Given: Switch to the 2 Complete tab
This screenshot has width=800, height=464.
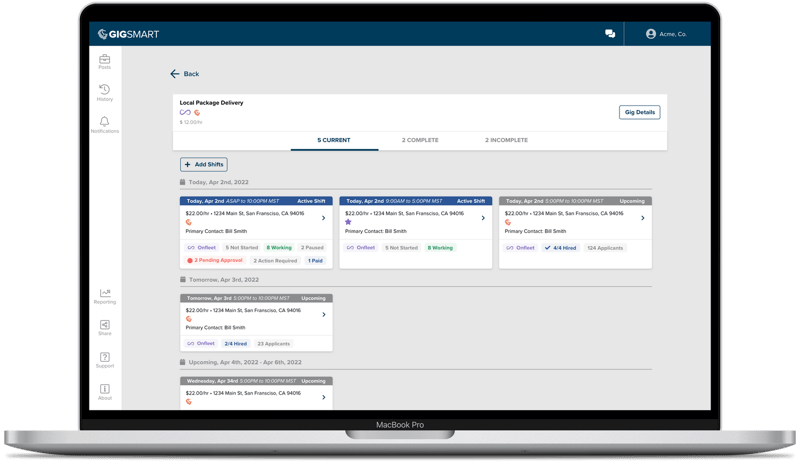Looking at the screenshot, I should pyautogui.click(x=420, y=140).
